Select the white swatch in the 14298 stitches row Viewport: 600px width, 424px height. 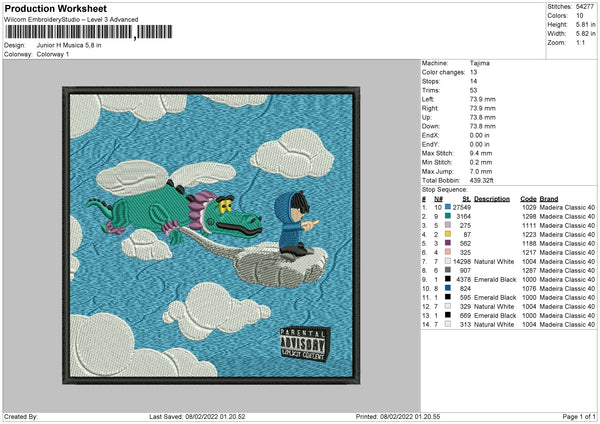(448, 261)
